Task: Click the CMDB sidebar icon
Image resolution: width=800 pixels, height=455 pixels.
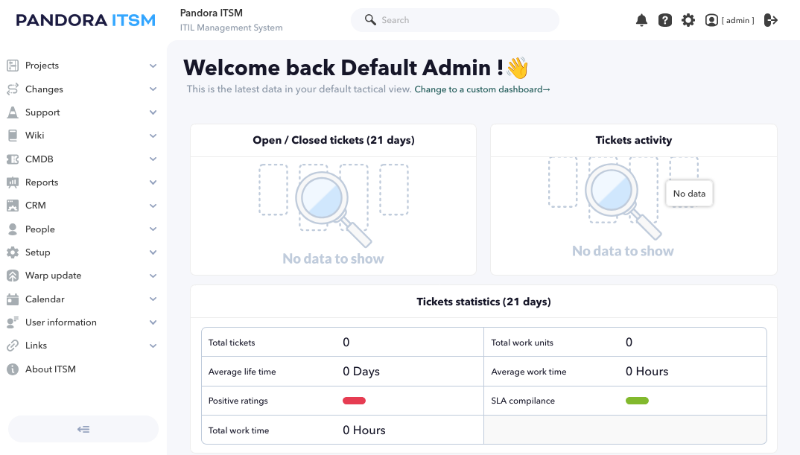Action: point(13,159)
